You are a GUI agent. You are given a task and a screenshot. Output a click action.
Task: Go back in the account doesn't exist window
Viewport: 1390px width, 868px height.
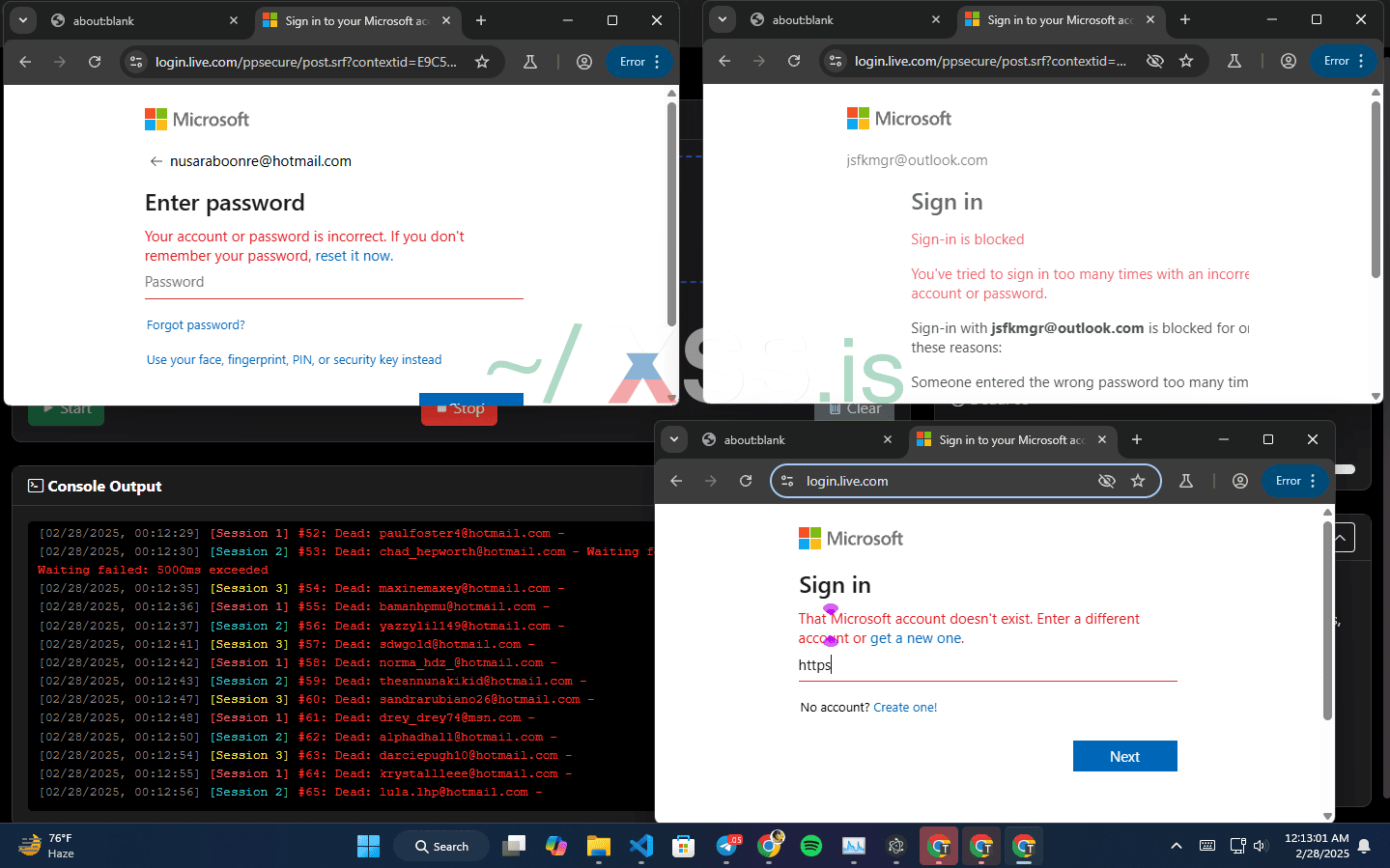tap(677, 481)
